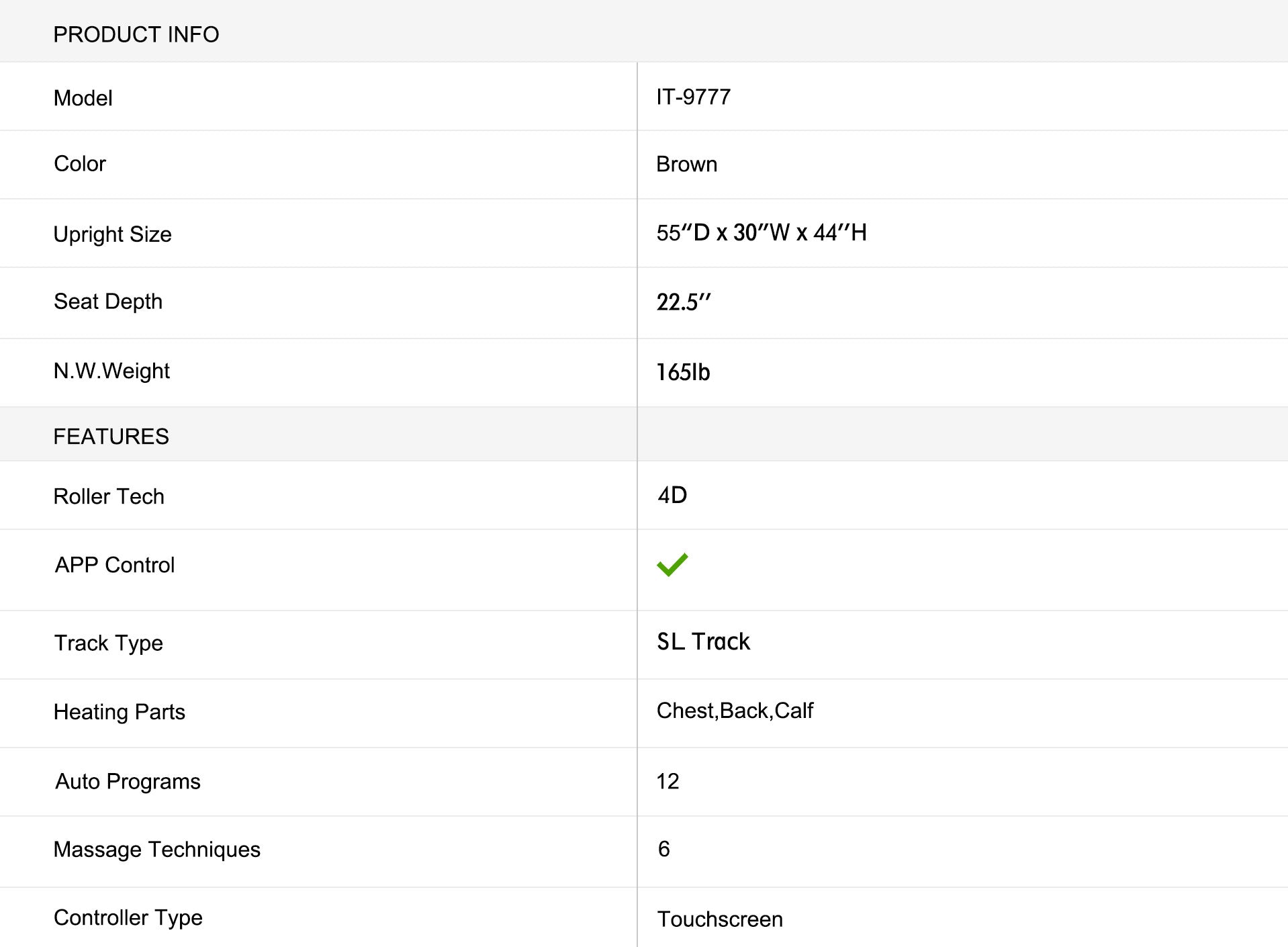Select the SL Track value
The width and height of the screenshot is (1288, 947).
pyautogui.click(x=703, y=641)
